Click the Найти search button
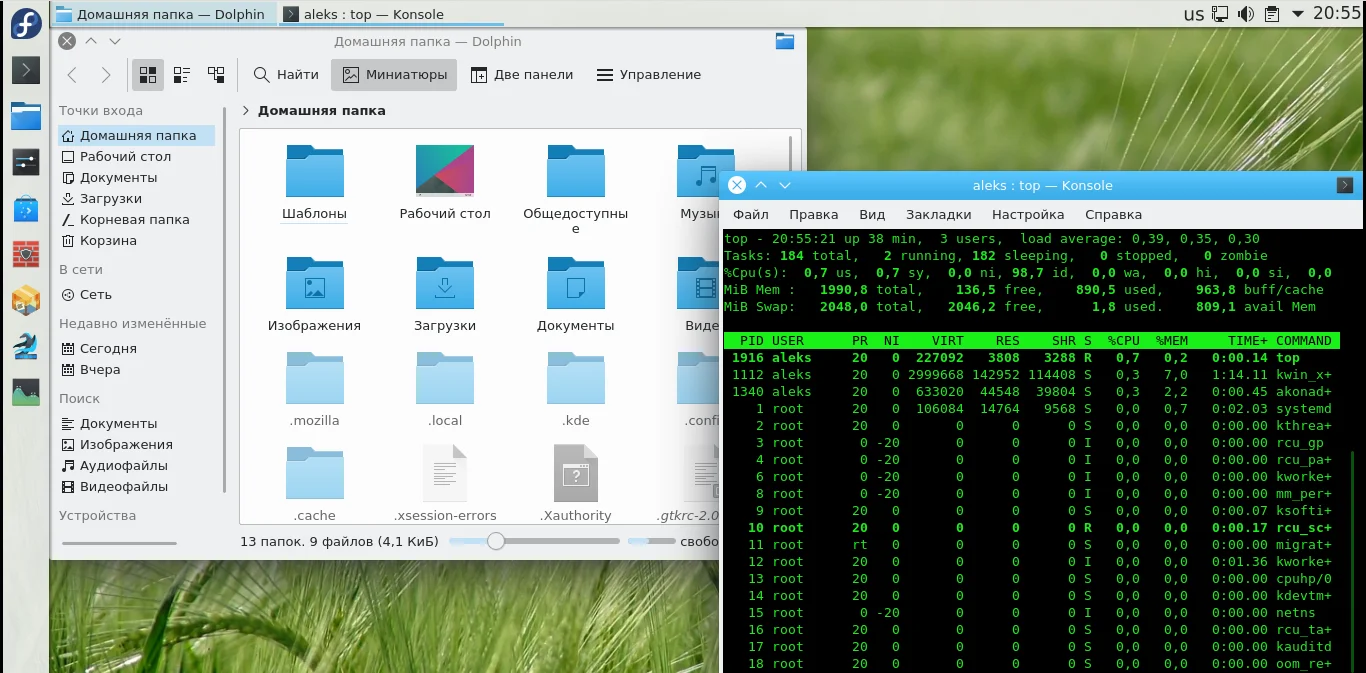The height and width of the screenshot is (673, 1366). [x=286, y=75]
